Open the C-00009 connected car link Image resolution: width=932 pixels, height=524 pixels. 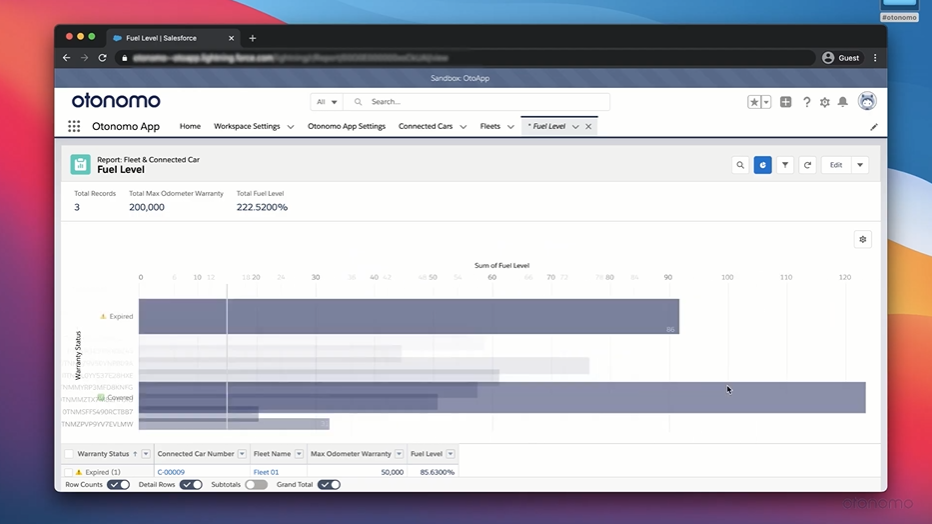tap(171, 472)
